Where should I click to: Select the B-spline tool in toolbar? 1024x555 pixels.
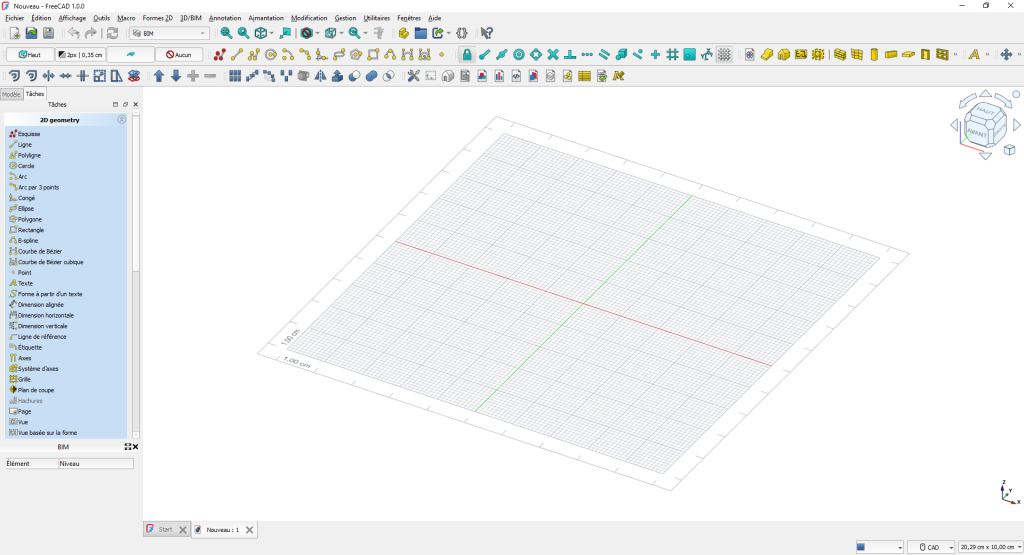[390, 55]
